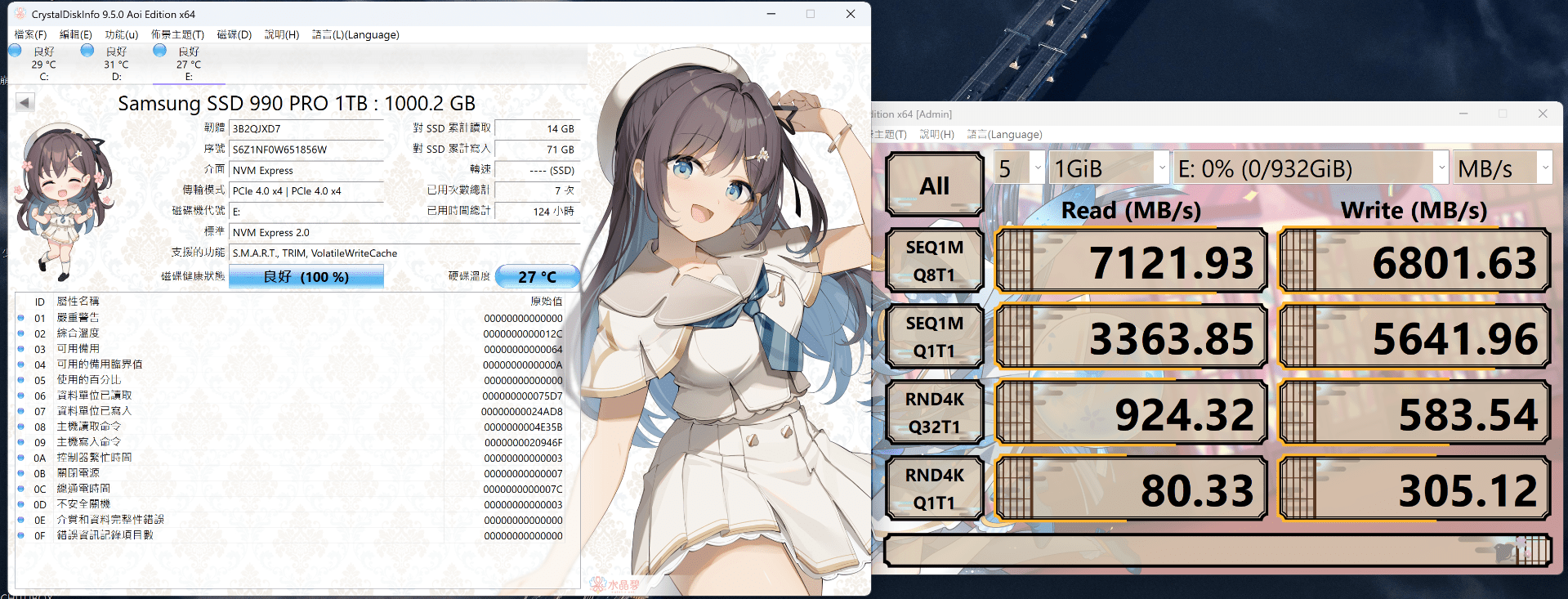Screen dimensions: 1568x599
Task: Click the serial number field S6Z1NF0W651856W
Action: [306, 150]
